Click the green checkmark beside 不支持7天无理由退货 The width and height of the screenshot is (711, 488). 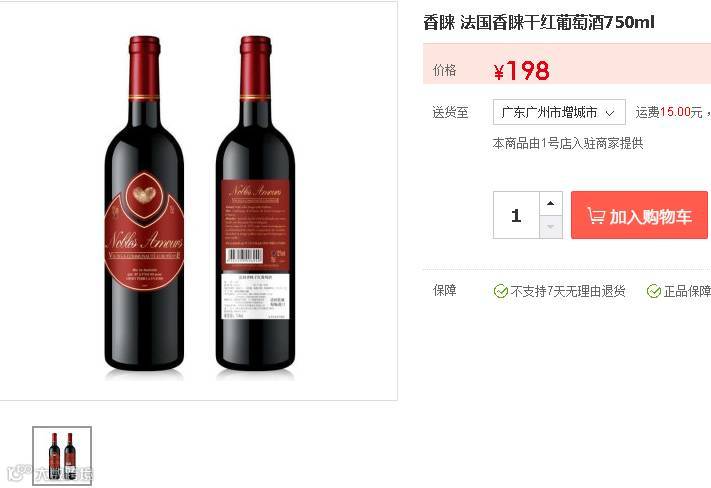coord(501,291)
